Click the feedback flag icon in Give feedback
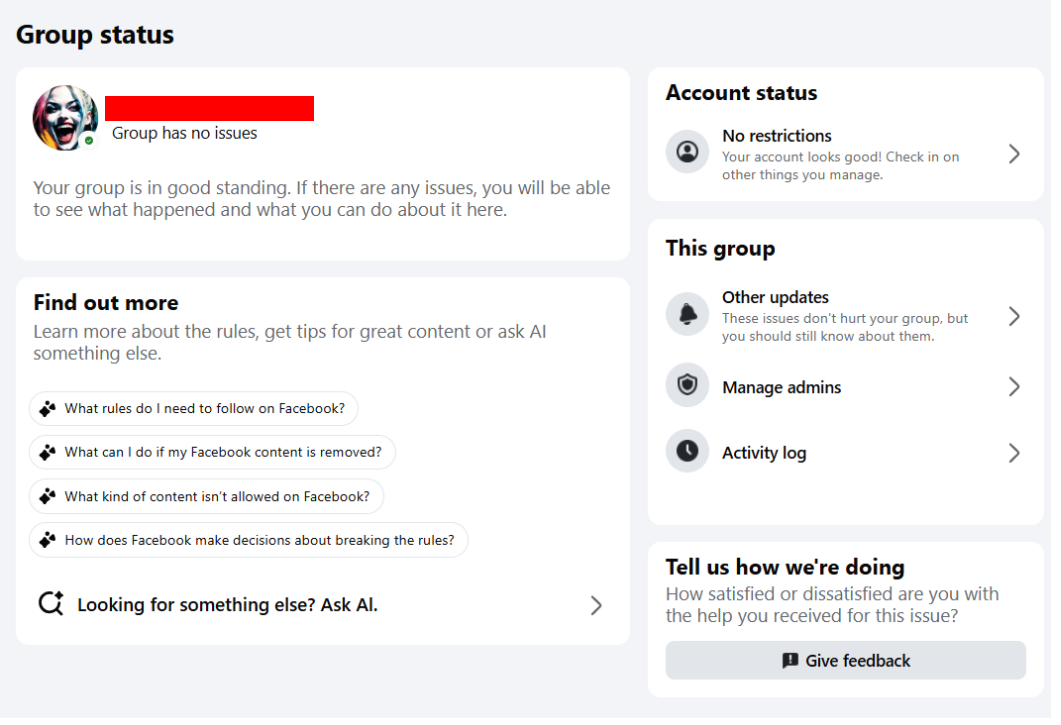The width and height of the screenshot is (1061, 725). coord(790,661)
